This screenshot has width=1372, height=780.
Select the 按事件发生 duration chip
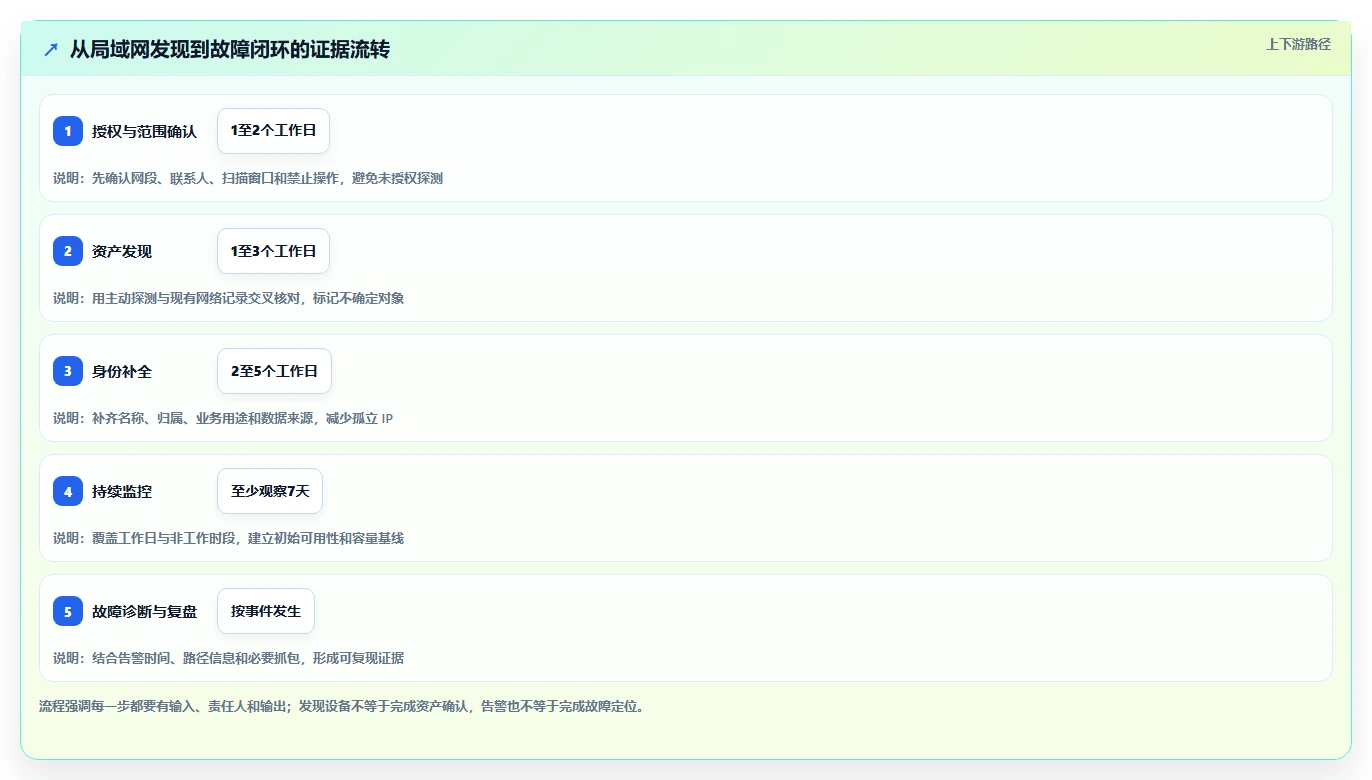(x=266, y=611)
